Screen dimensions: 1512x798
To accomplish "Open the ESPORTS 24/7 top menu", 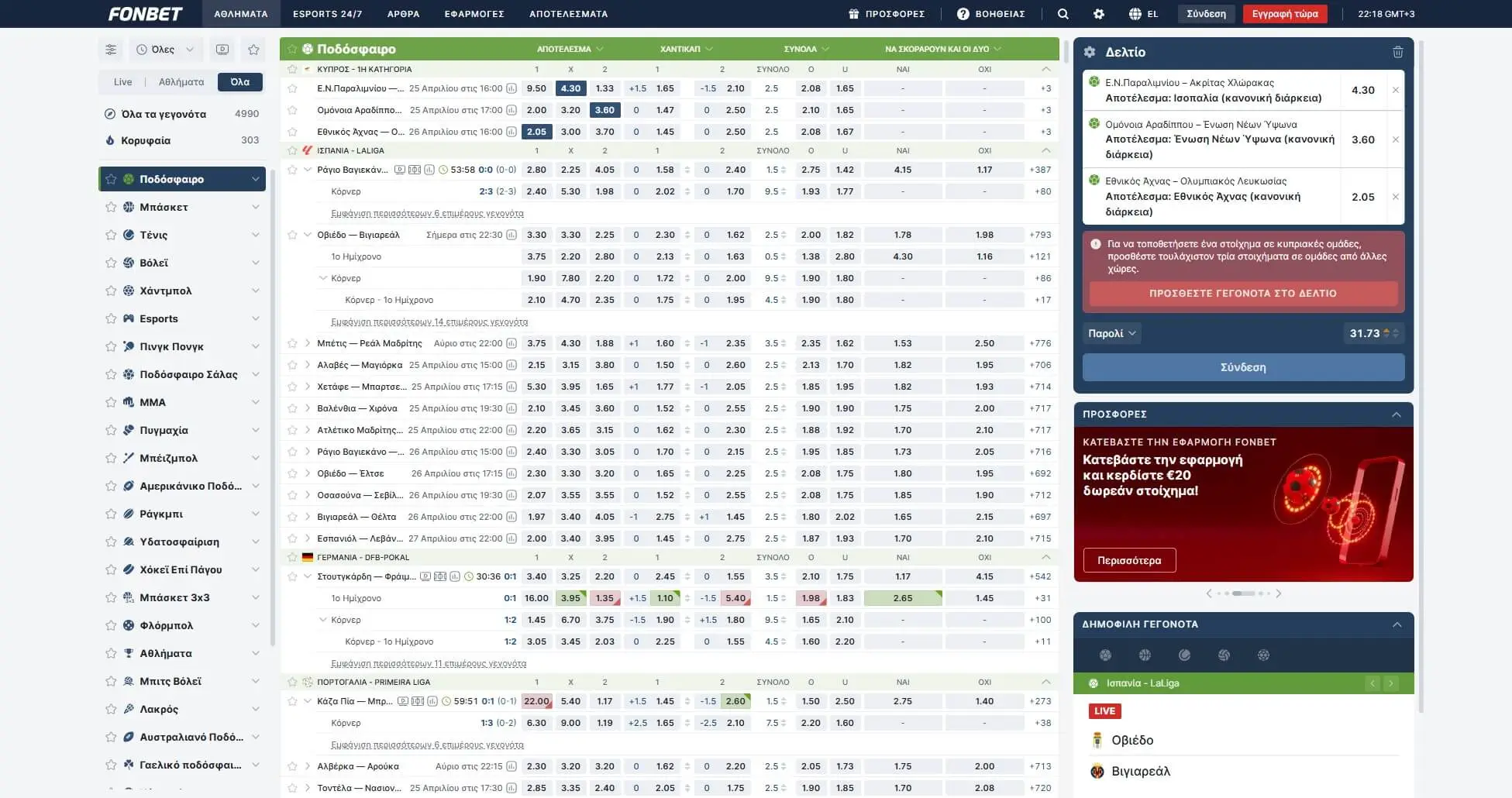I will tap(327, 14).
